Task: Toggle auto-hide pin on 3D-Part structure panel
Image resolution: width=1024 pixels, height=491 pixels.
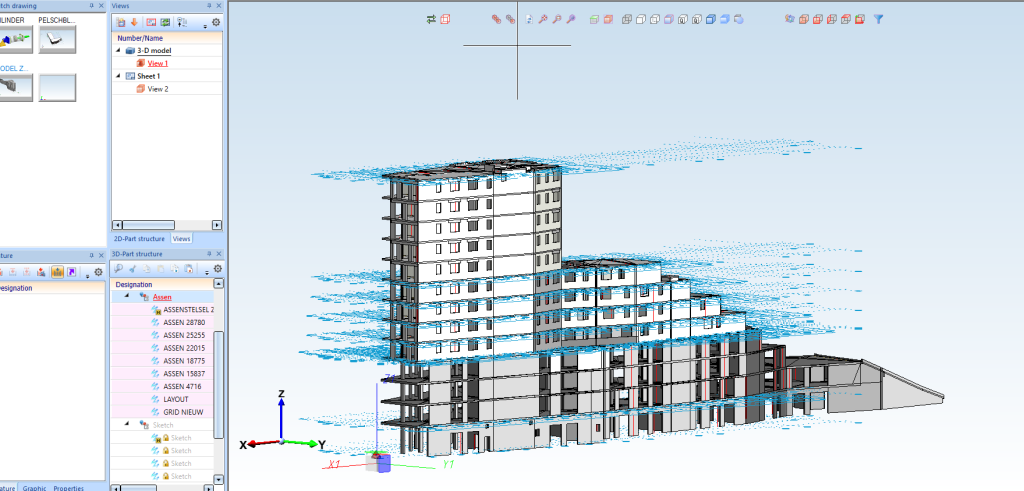Action: pyautogui.click(x=208, y=255)
